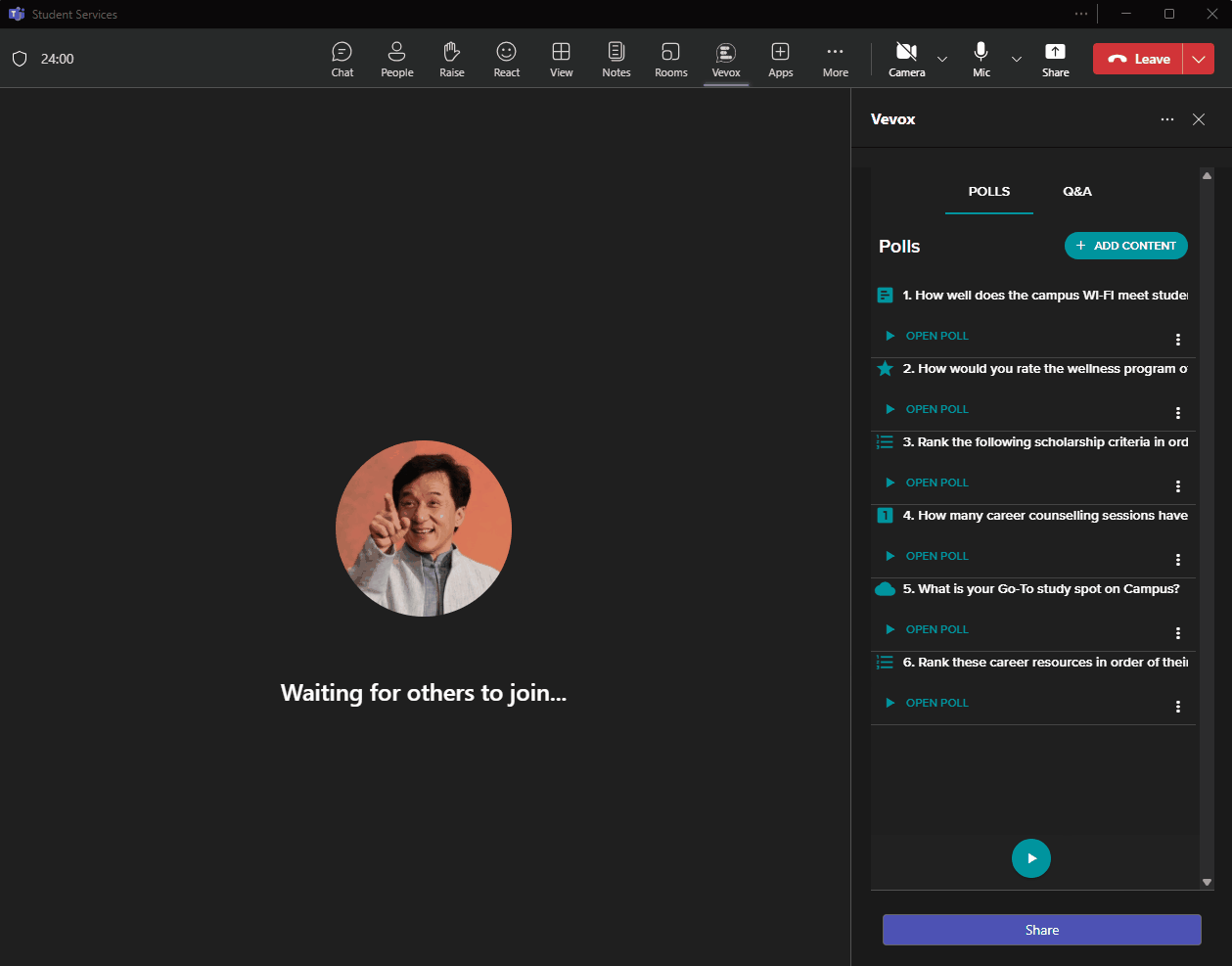Open the Share content tray icon
The image size is (1232, 966).
1055,59
